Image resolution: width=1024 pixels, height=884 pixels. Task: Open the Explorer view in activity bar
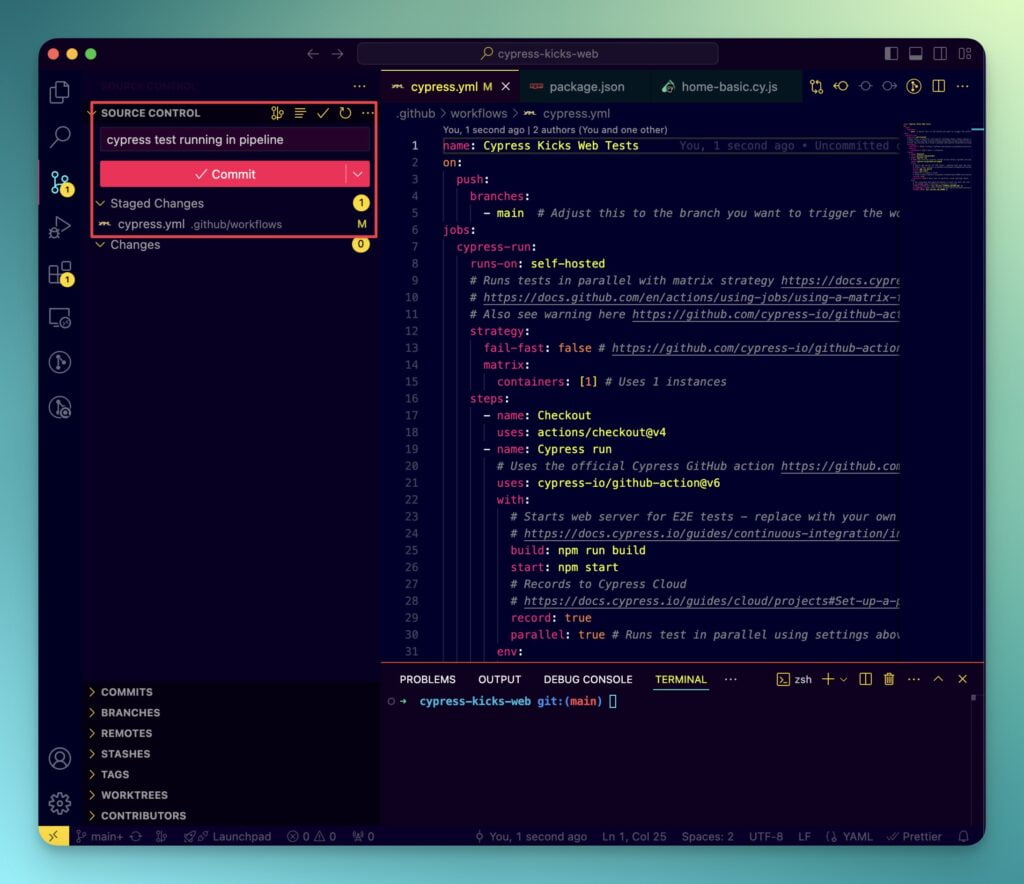coord(59,92)
